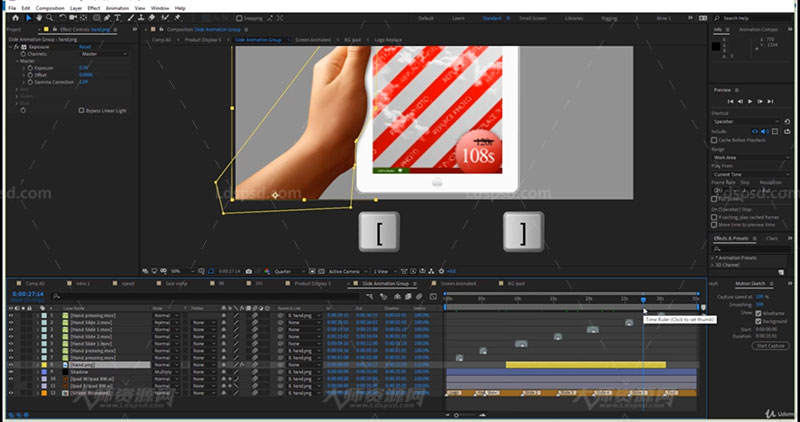Image resolution: width=800 pixels, height=422 pixels.
Task: Select the Clone Stamp tool
Action: point(141,18)
